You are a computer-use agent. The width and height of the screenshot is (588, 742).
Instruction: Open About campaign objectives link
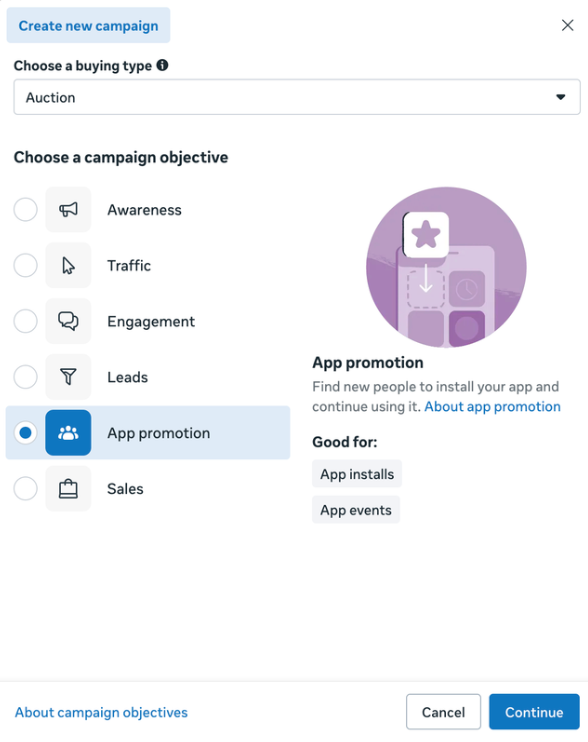pyautogui.click(x=101, y=712)
